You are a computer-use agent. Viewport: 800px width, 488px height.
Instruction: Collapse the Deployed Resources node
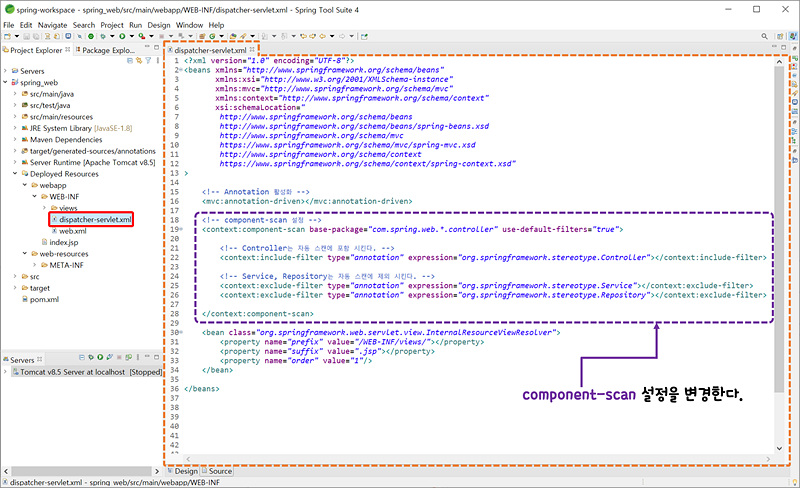point(15,174)
